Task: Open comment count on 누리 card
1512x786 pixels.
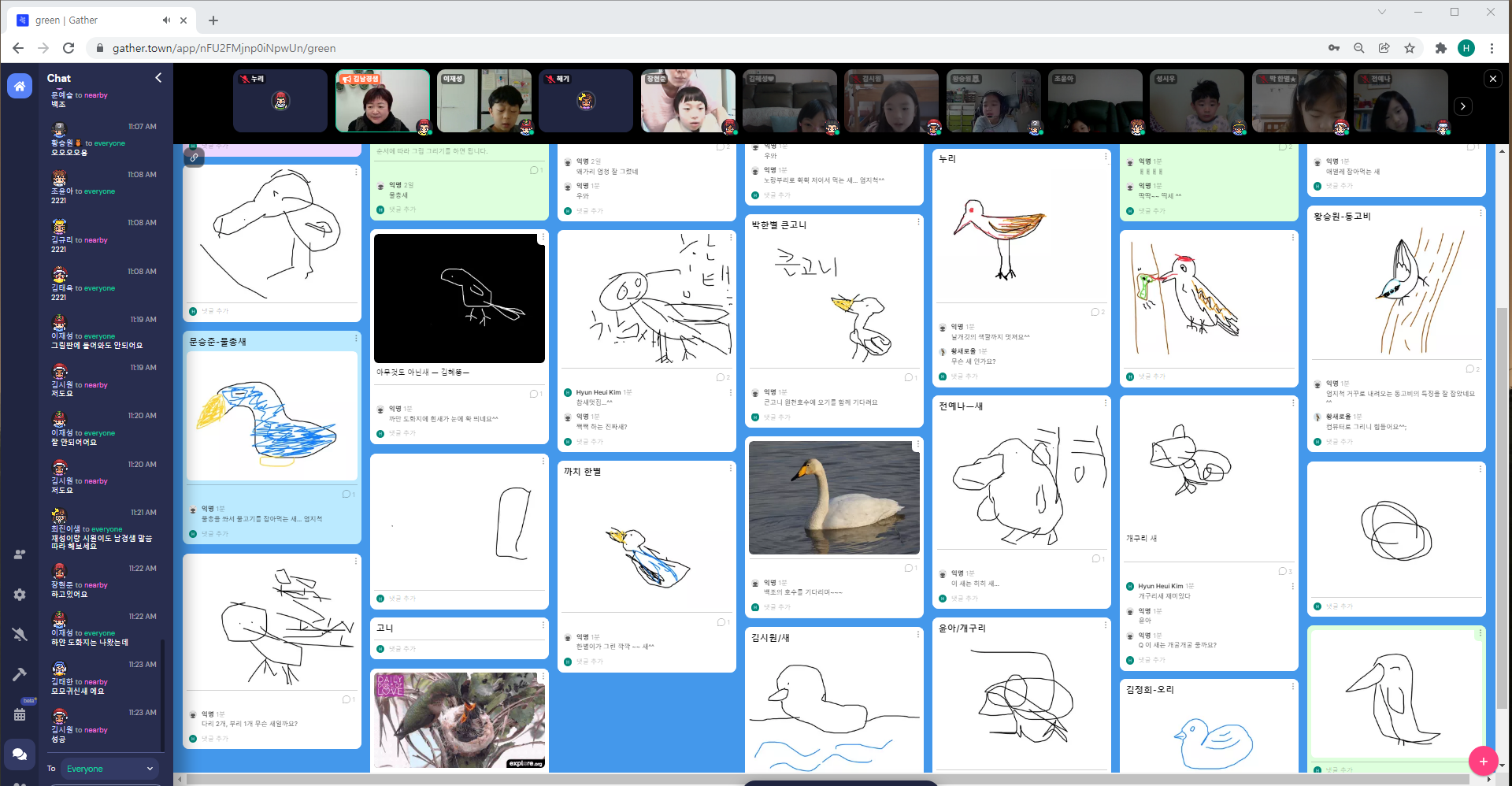Action: click(x=1098, y=313)
